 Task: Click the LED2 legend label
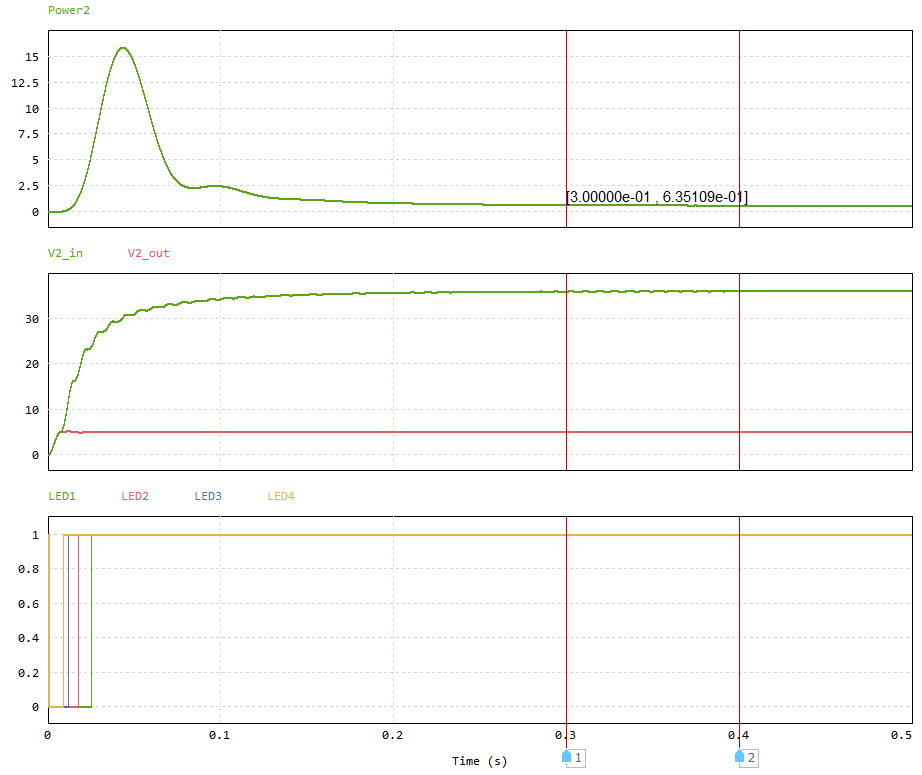pos(135,496)
